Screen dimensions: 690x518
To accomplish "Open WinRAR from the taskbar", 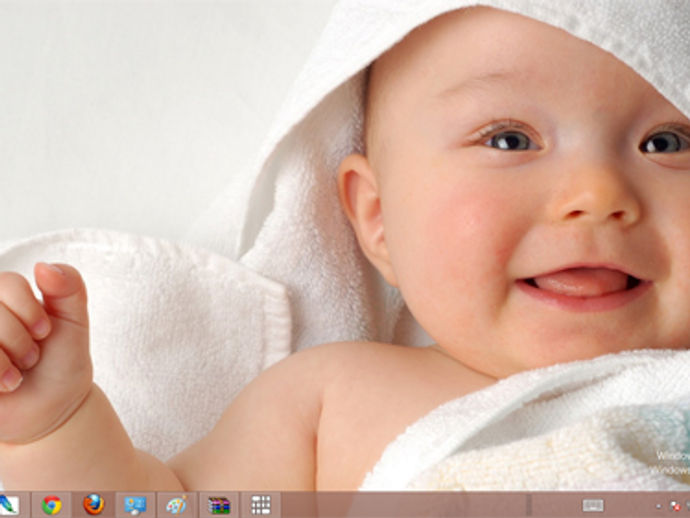I will 219,505.
